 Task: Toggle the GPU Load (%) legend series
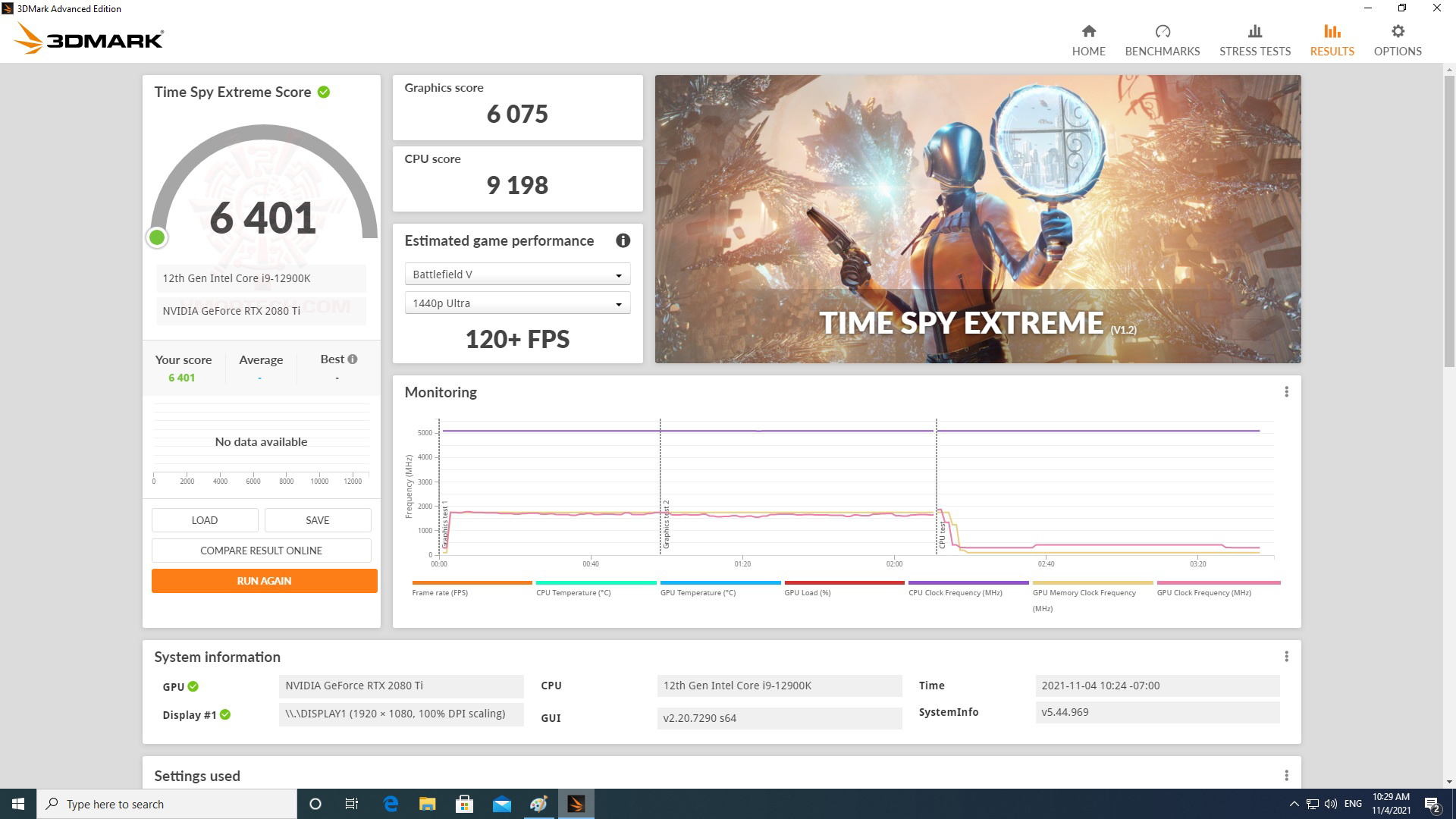pos(807,593)
